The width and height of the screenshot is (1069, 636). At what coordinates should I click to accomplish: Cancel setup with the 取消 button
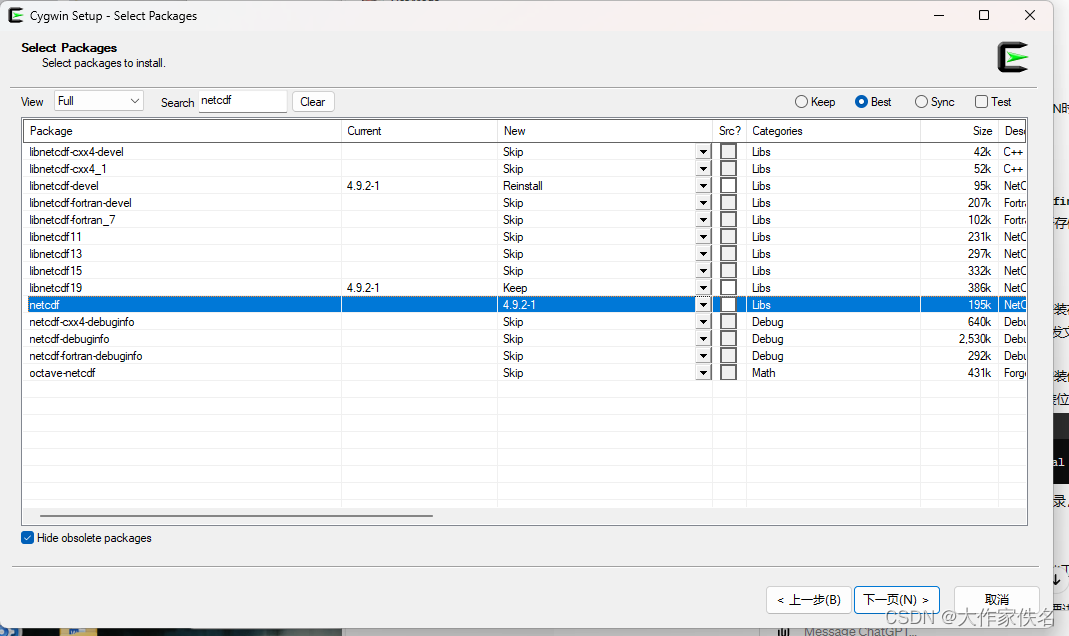997,600
